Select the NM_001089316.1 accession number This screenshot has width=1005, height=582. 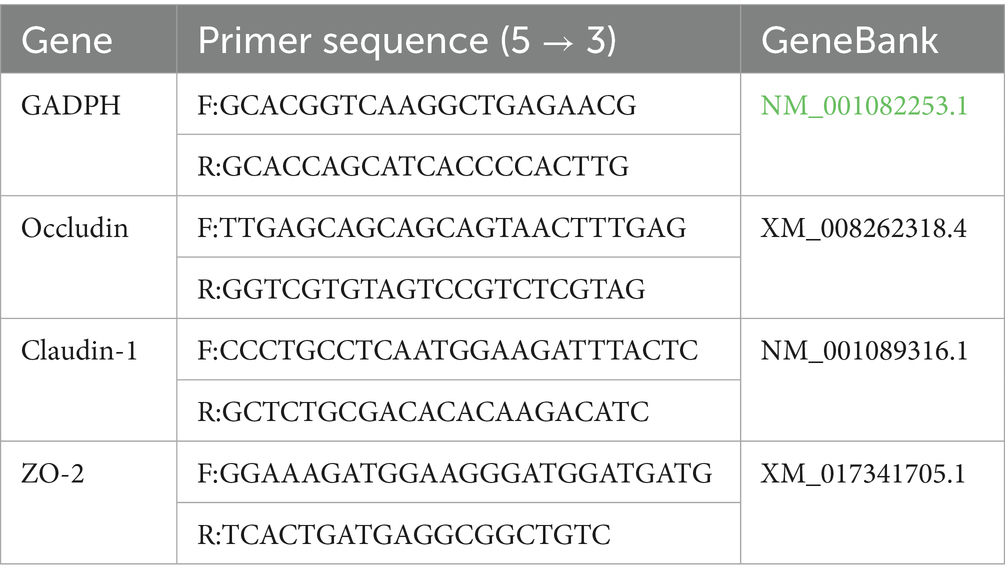[864, 351]
